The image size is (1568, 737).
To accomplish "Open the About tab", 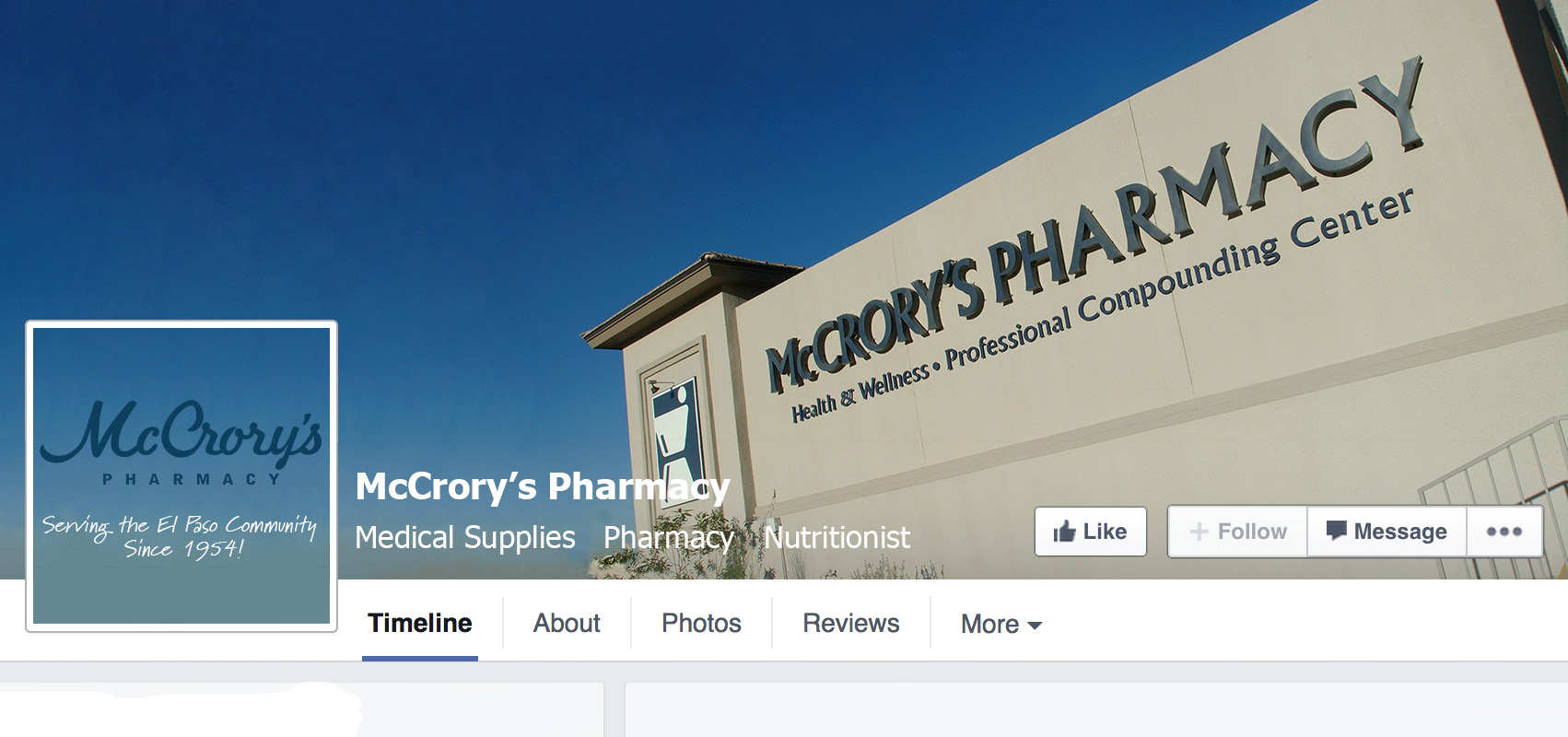I will (x=567, y=624).
